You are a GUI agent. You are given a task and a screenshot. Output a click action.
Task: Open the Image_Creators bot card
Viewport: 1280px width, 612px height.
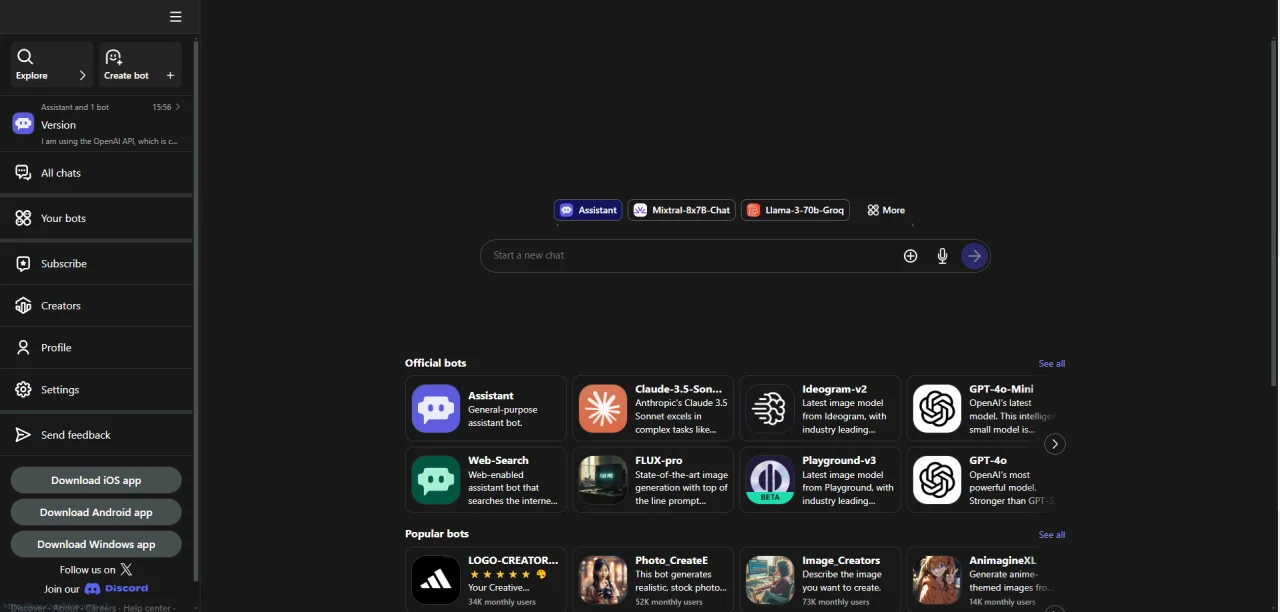(820, 579)
